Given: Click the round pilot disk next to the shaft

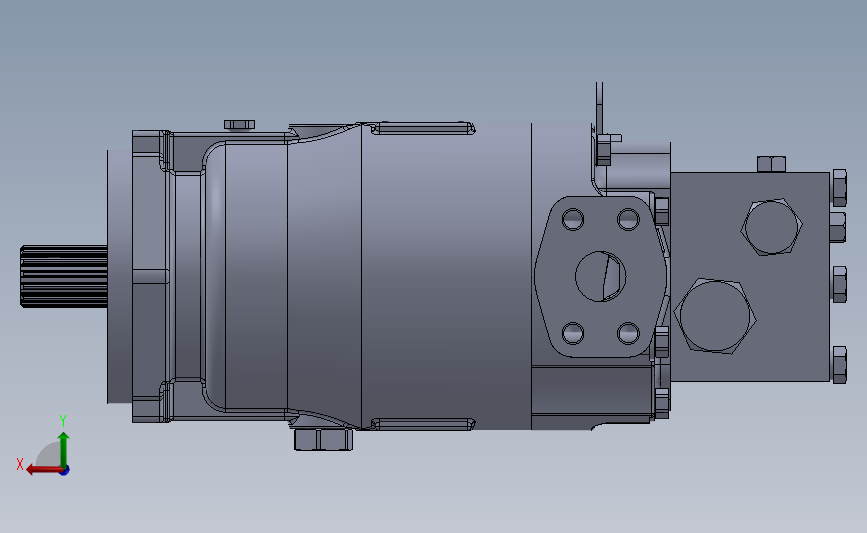Looking at the screenshot, I should (x=119, y=276).
